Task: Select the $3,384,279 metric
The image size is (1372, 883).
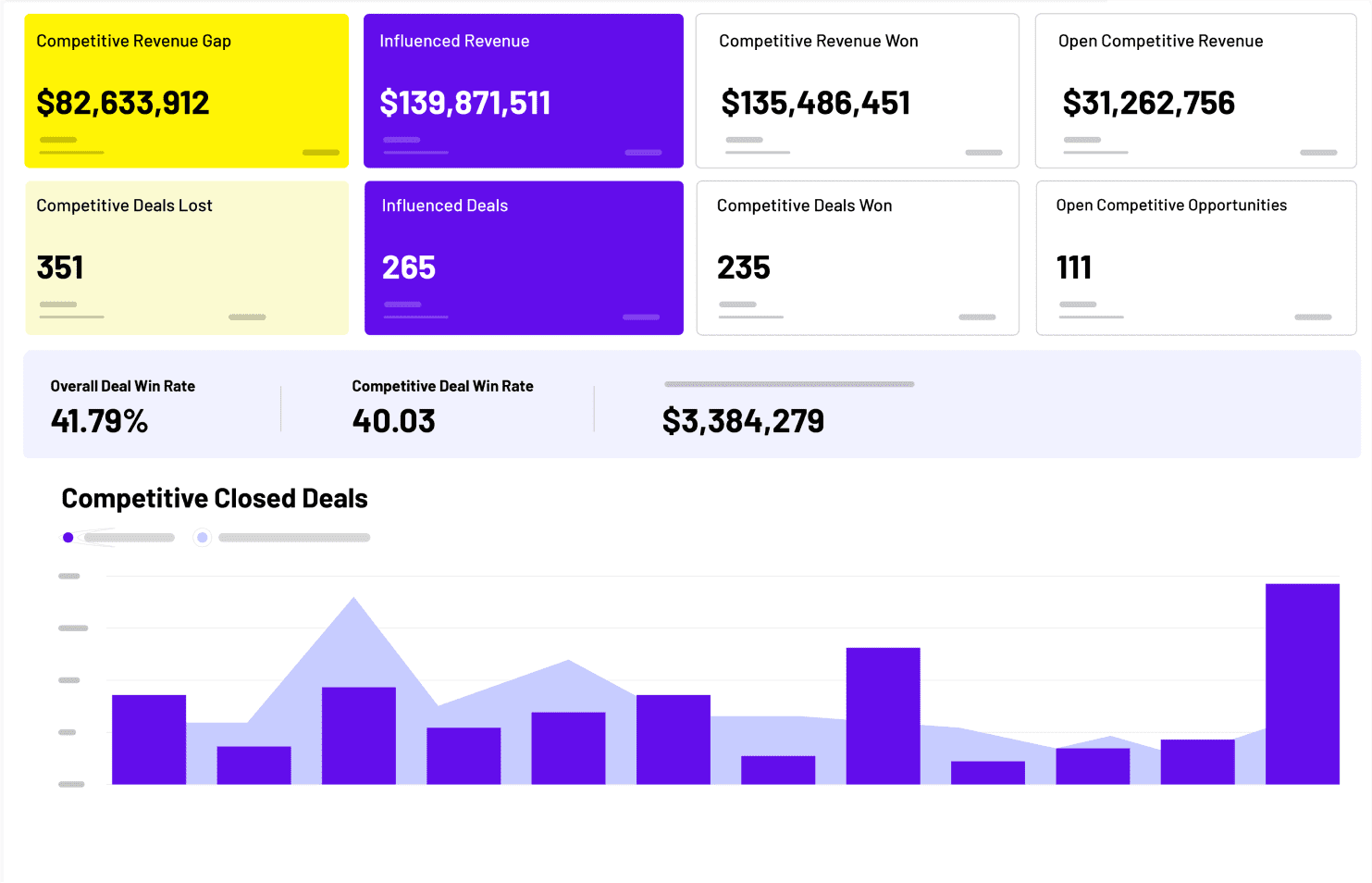Action: [x=743, y=421]
